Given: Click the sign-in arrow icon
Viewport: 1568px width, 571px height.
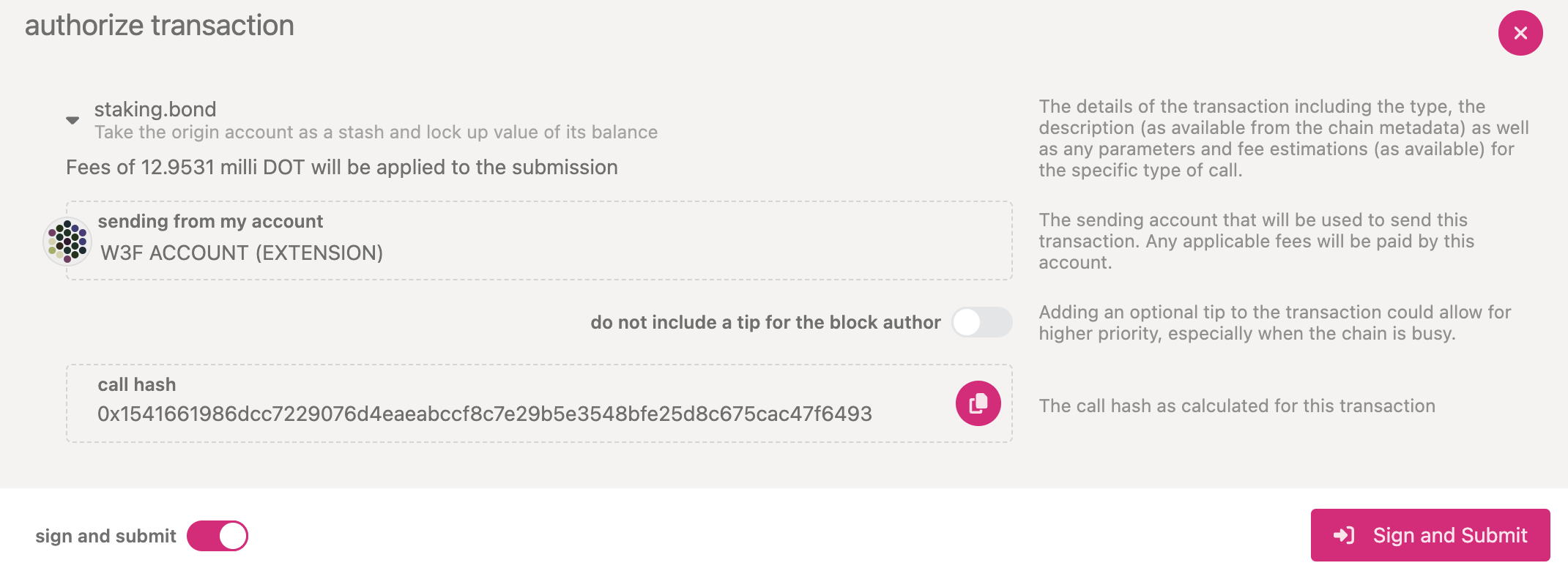Looking at the screenshot, I should coord(1344,535).
